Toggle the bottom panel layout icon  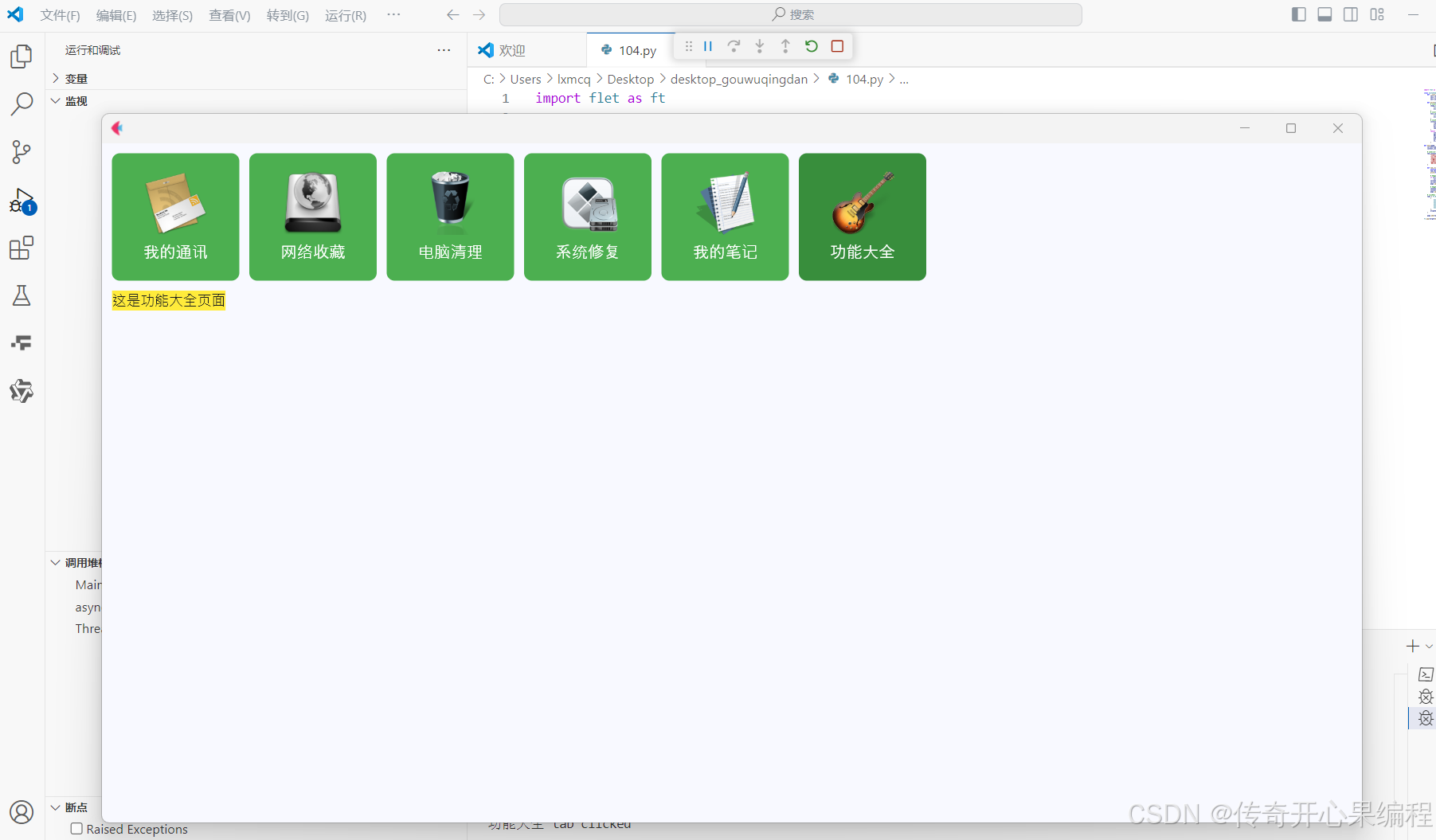(1325, 14)
